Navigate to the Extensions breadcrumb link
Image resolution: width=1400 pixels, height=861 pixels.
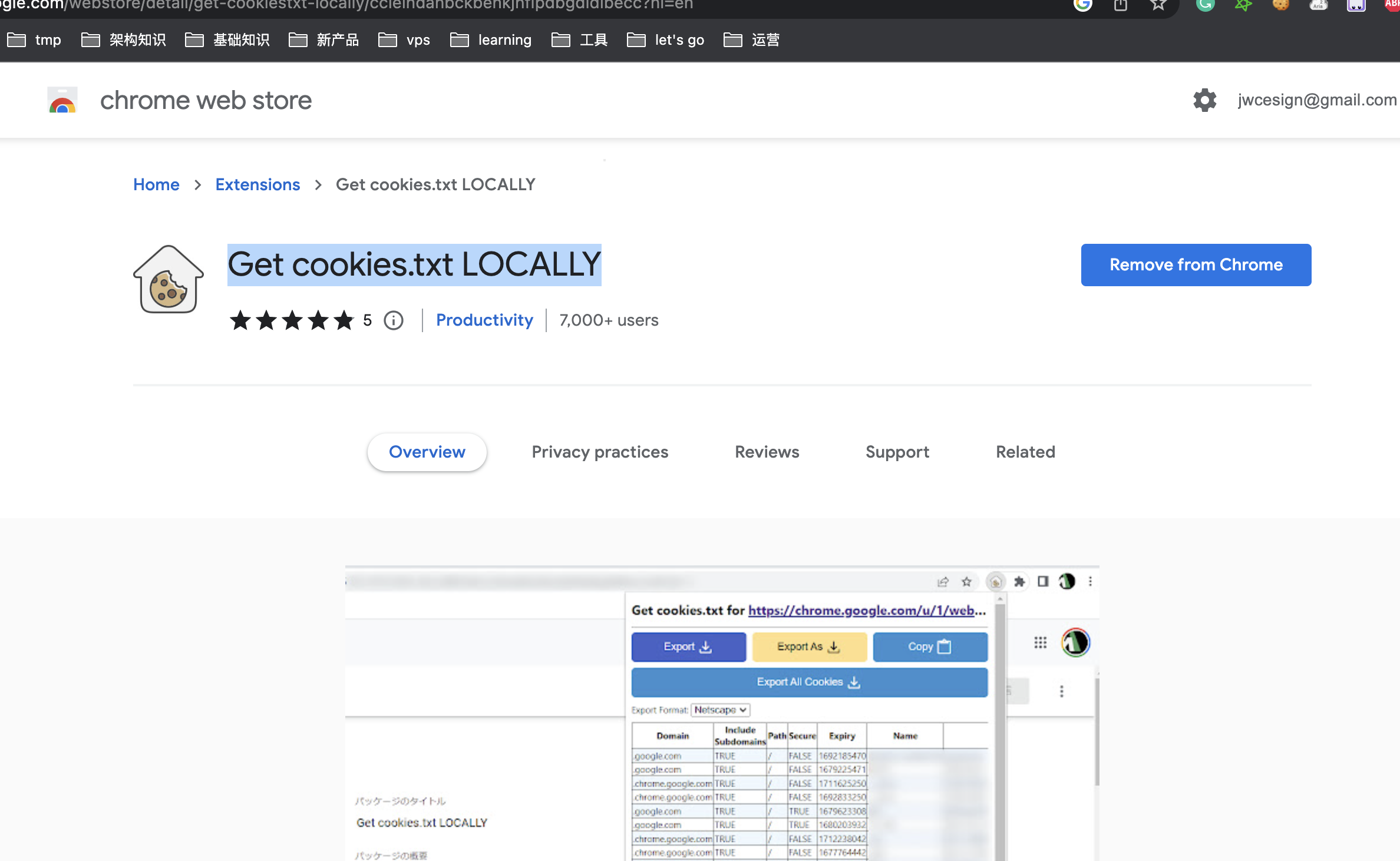(x=257, y=184)
